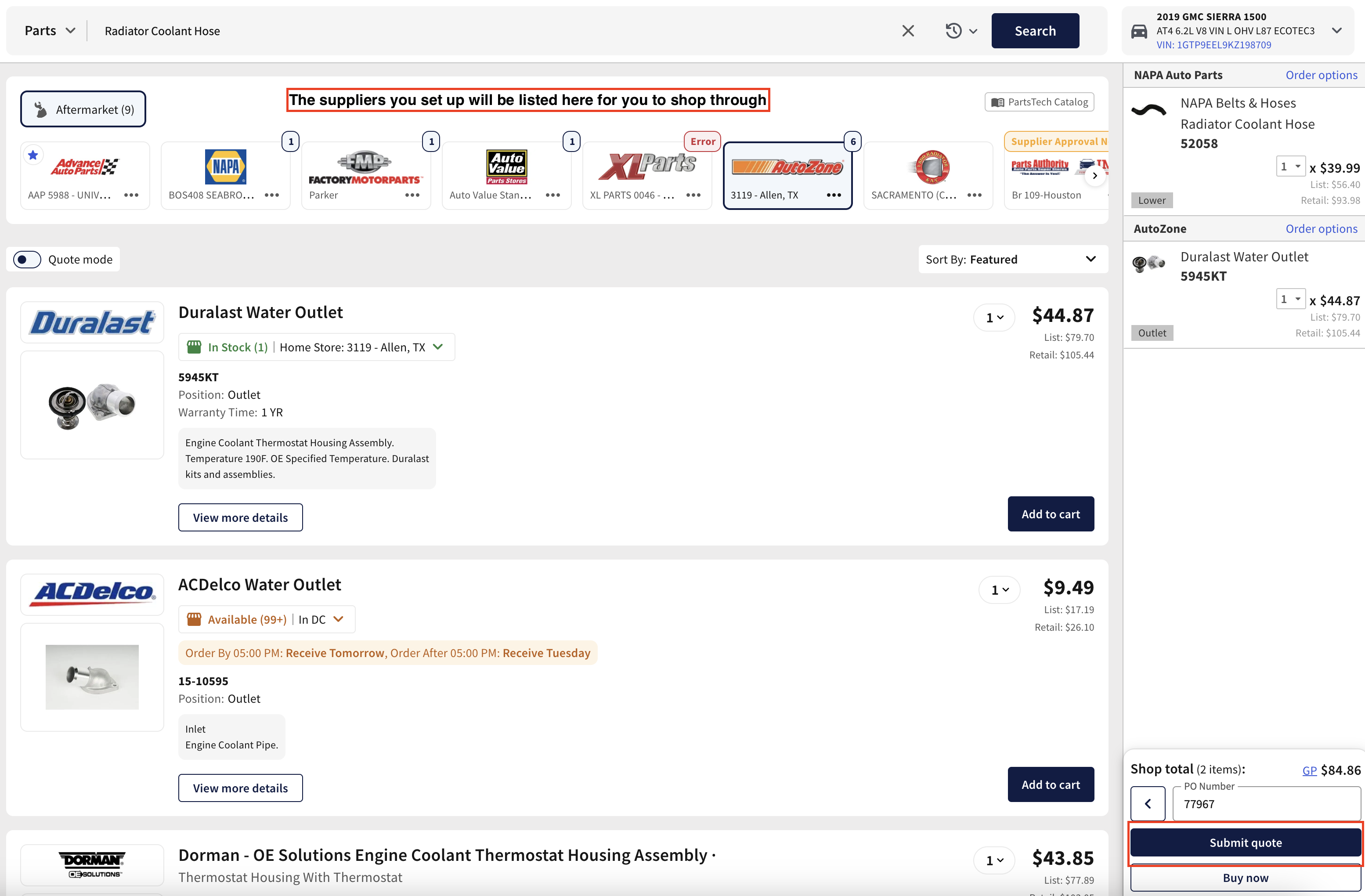The height and width of the screenshot is (896, 1365).
Task: Click NAPA hose thumbnail in cart
Action: pos(1149,110)
